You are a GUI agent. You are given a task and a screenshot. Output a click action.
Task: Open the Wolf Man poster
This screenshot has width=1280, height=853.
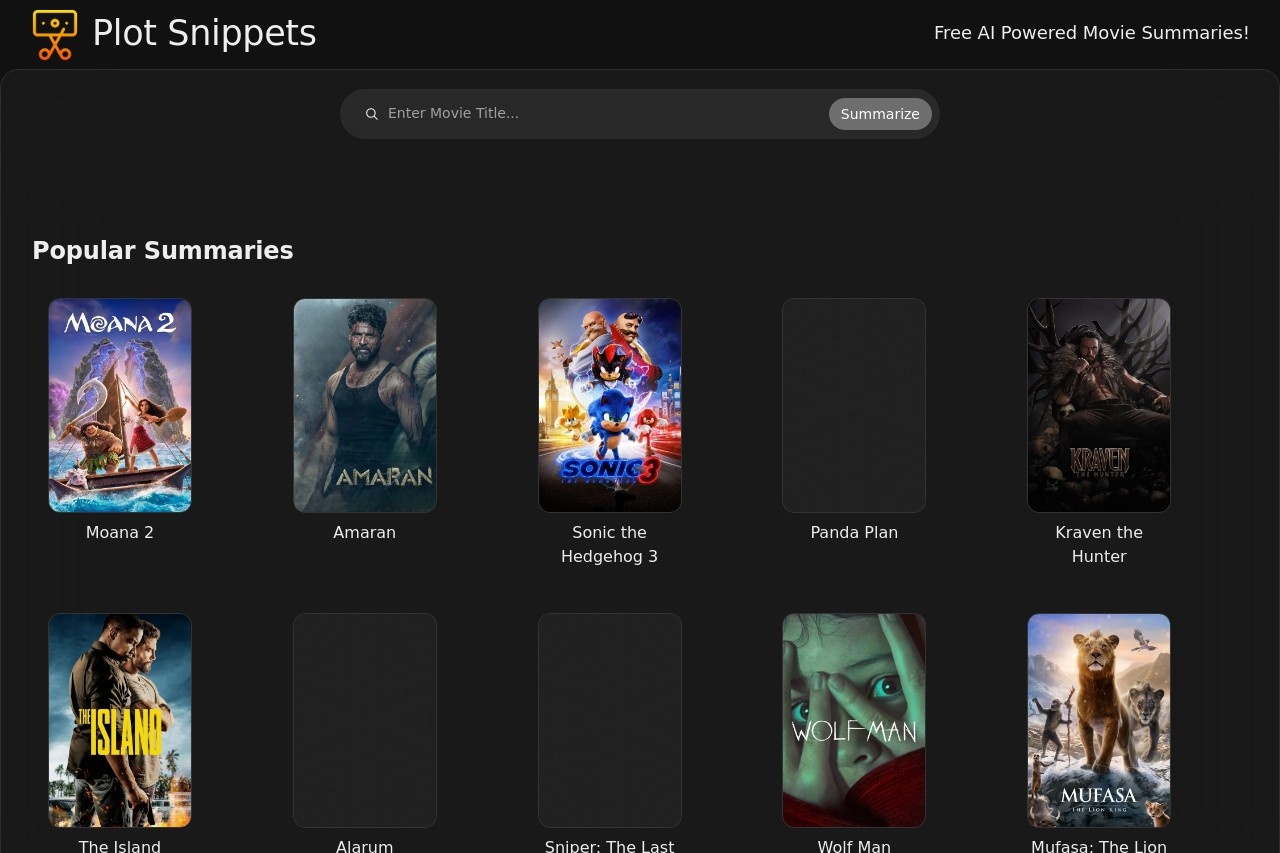coord(854,720)
